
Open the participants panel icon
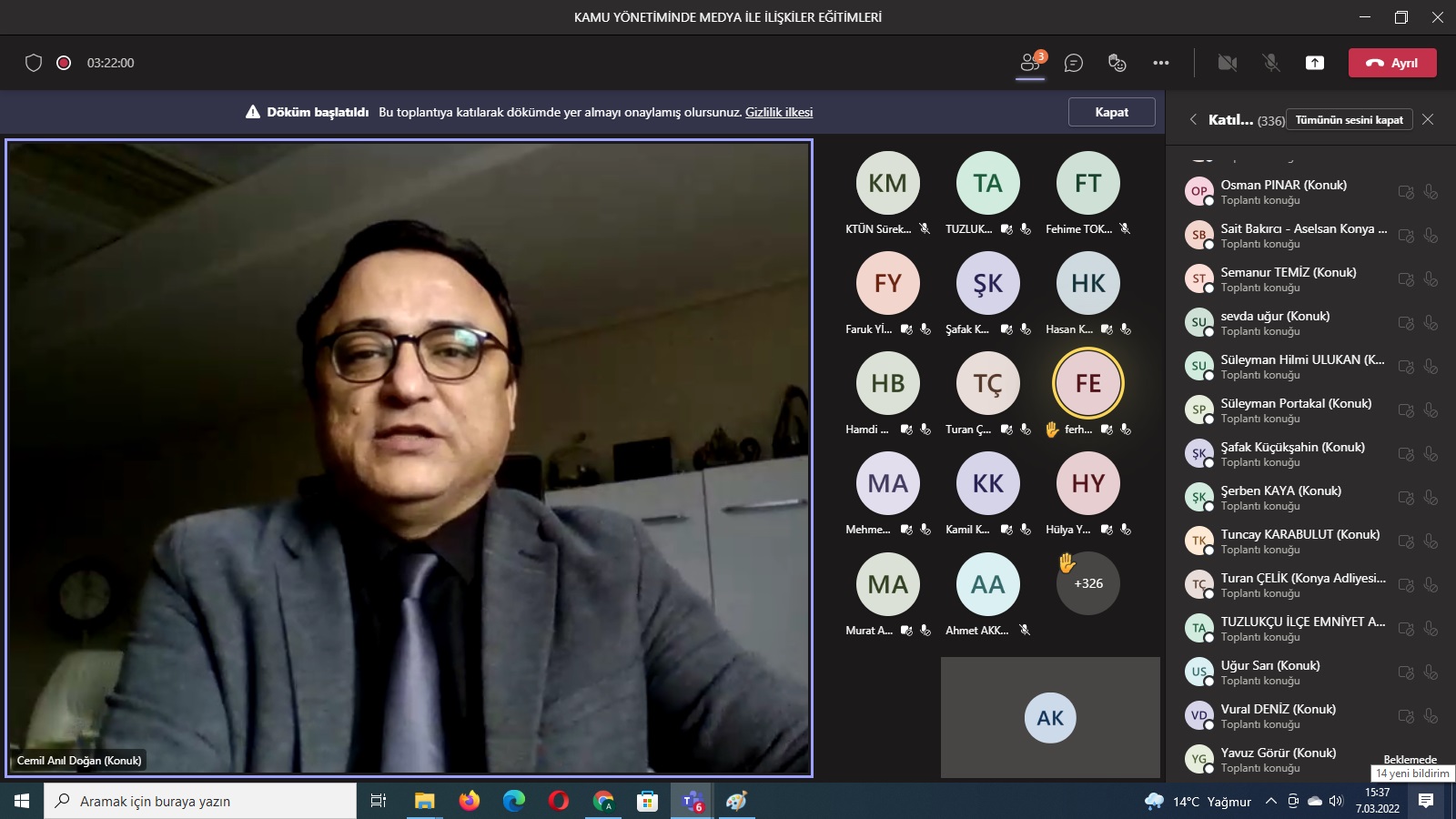pyautogui.click(x=1030, y=63)
